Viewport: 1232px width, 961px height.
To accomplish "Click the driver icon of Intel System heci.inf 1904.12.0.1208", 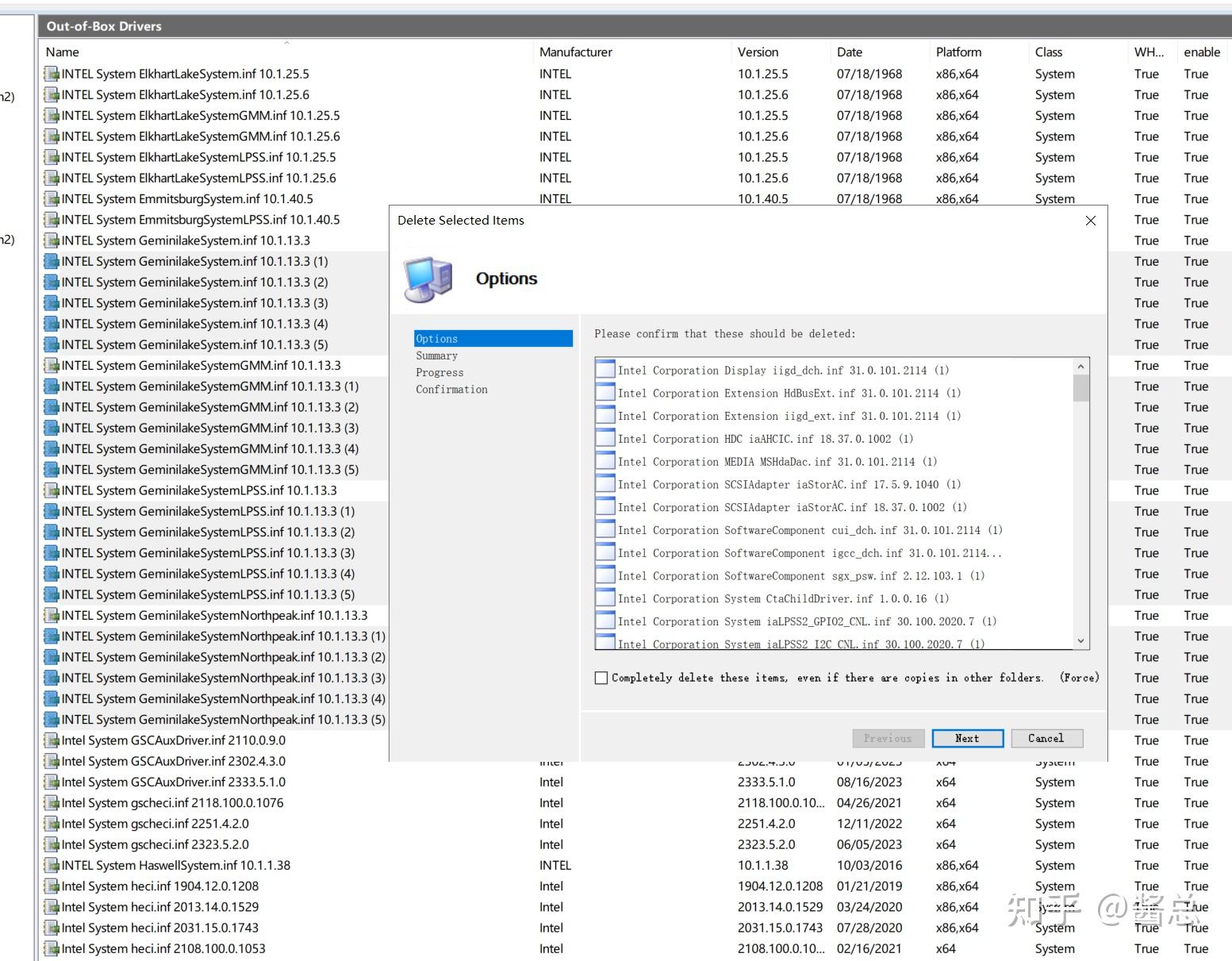I will tap(51, 886).
